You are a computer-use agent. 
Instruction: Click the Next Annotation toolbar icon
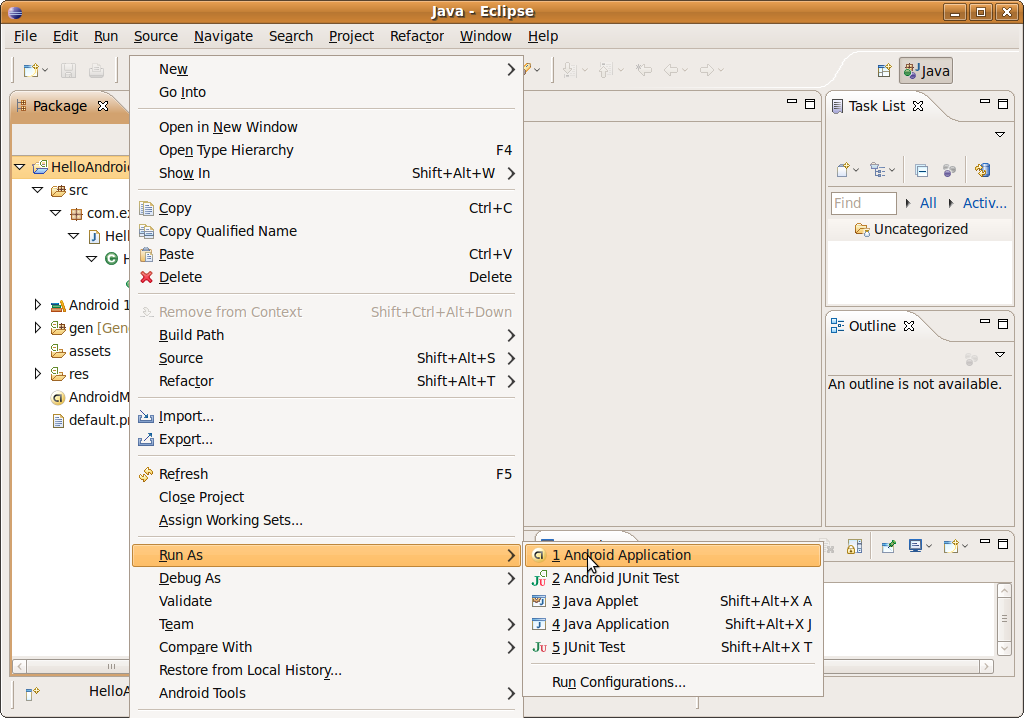click(569, 69)
